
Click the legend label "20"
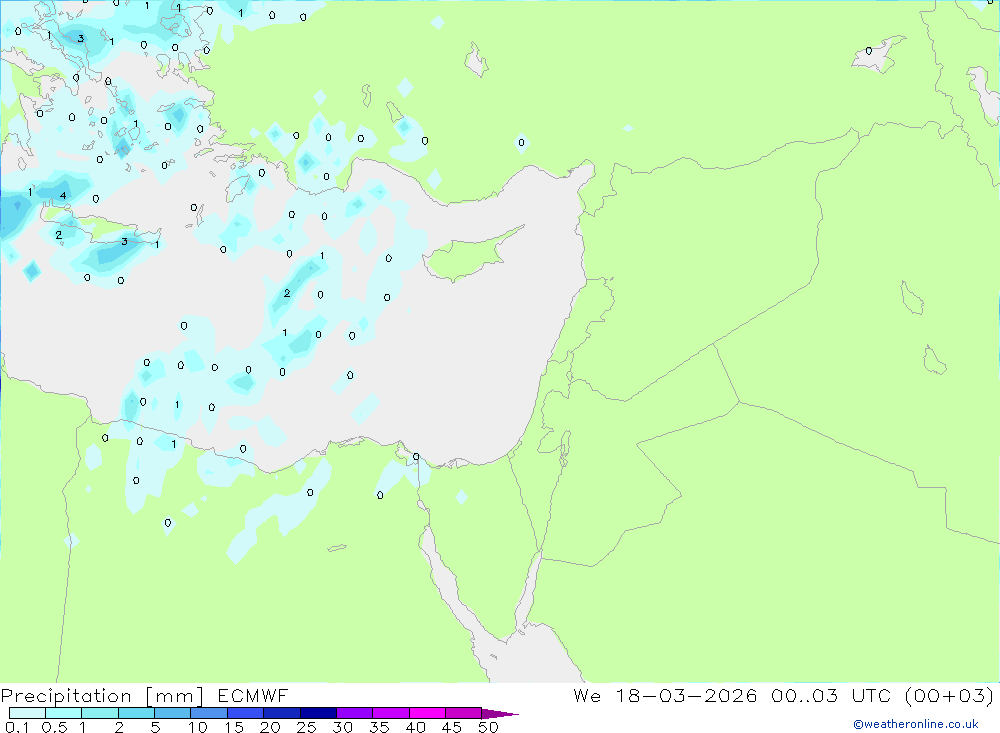tap(270, 727)
